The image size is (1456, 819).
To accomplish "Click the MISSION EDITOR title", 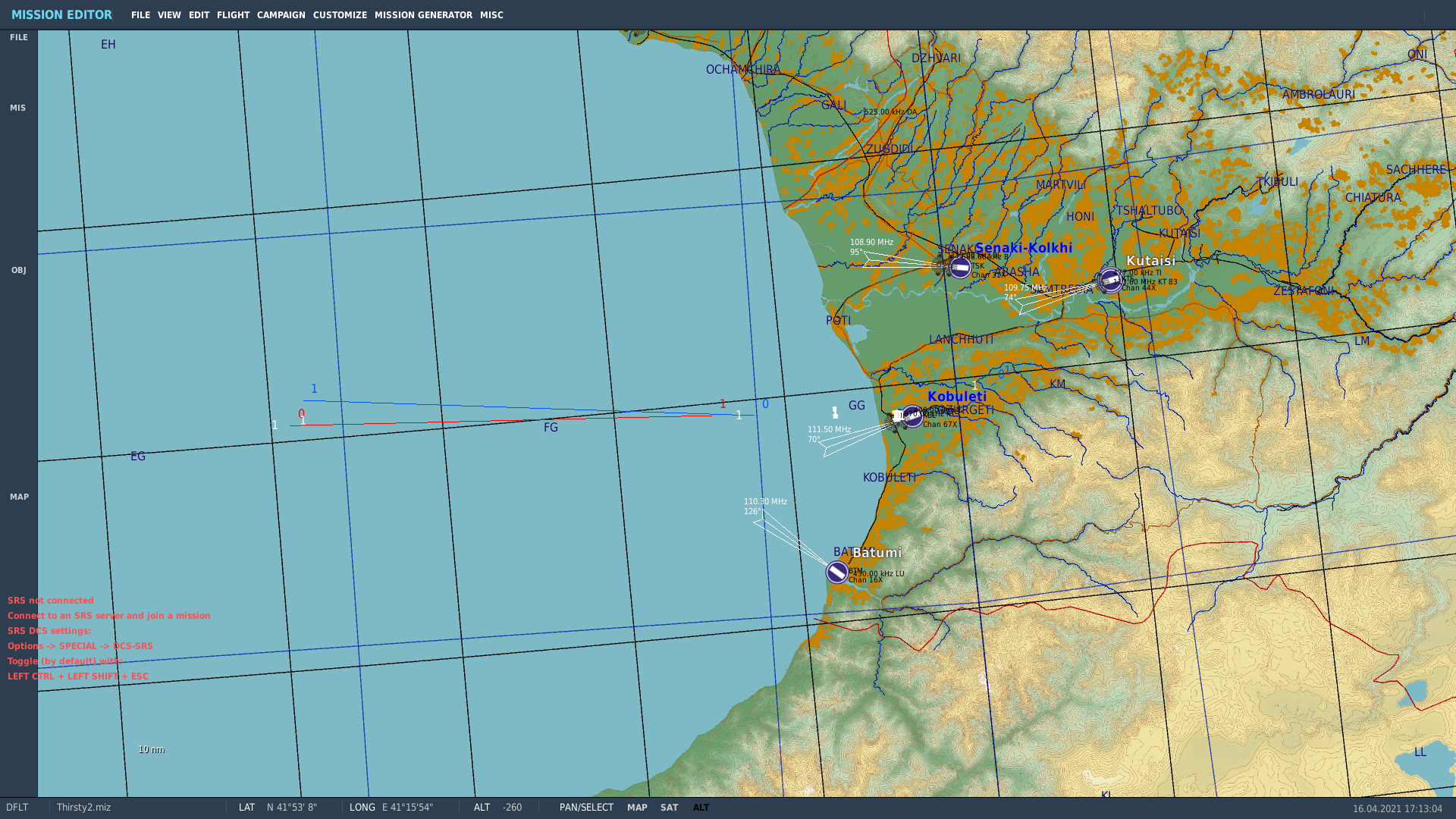I will click(61, 15).
